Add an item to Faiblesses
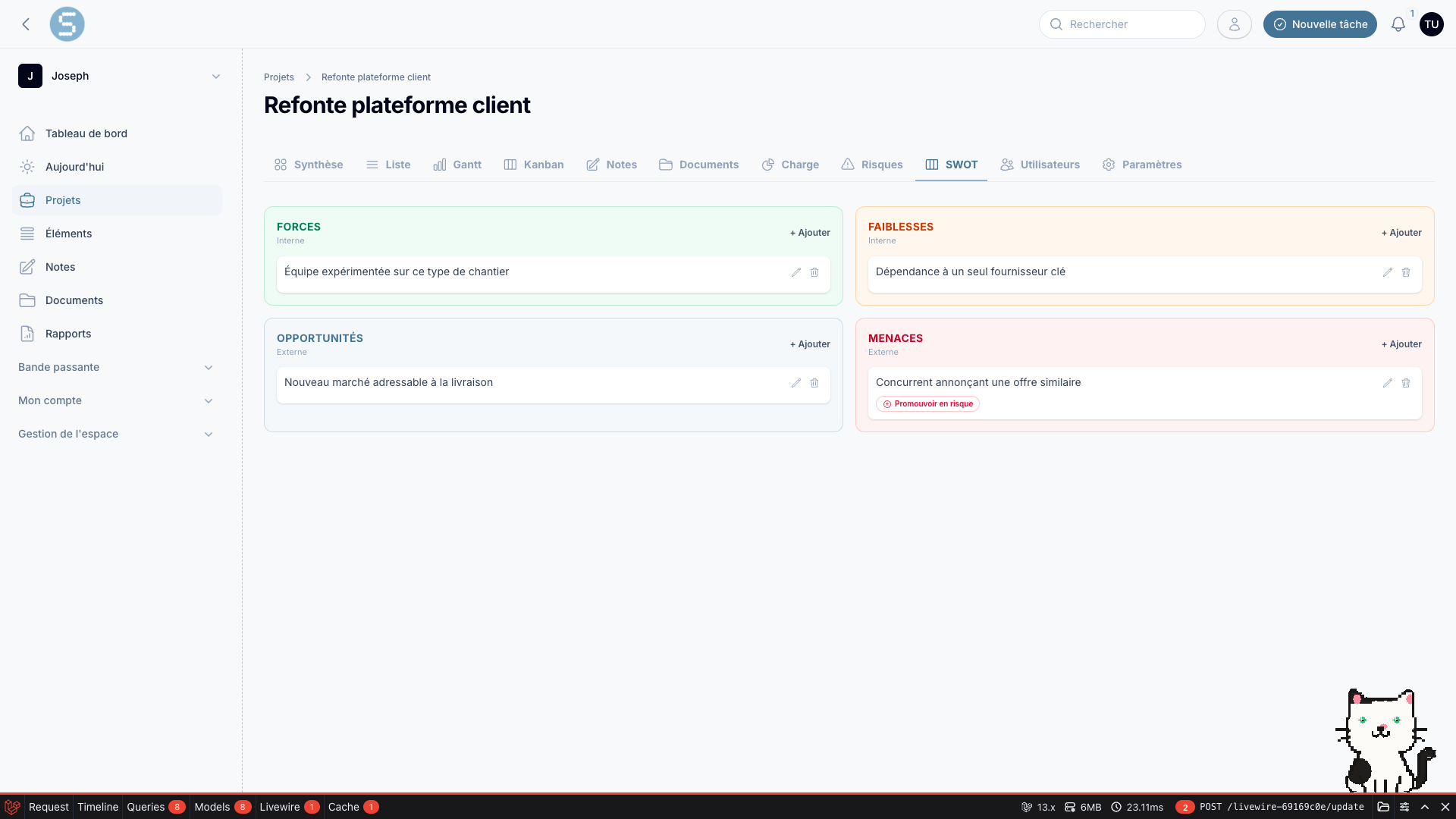The image size is (1456, 819). point(1401,233)
